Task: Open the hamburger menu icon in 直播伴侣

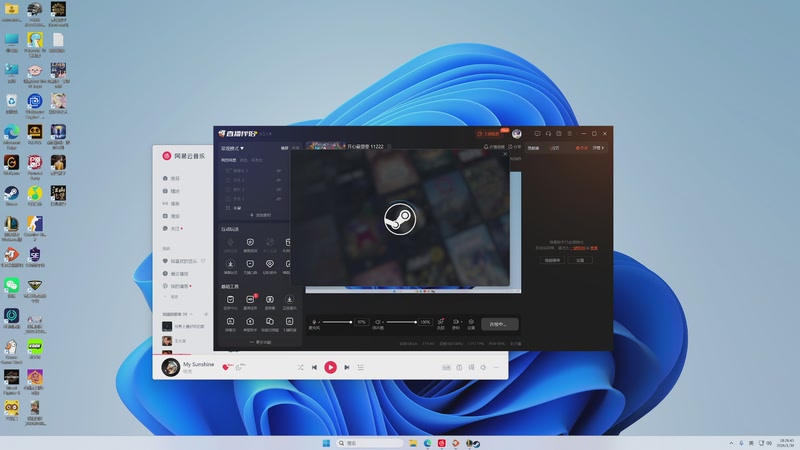Action: 569,134
